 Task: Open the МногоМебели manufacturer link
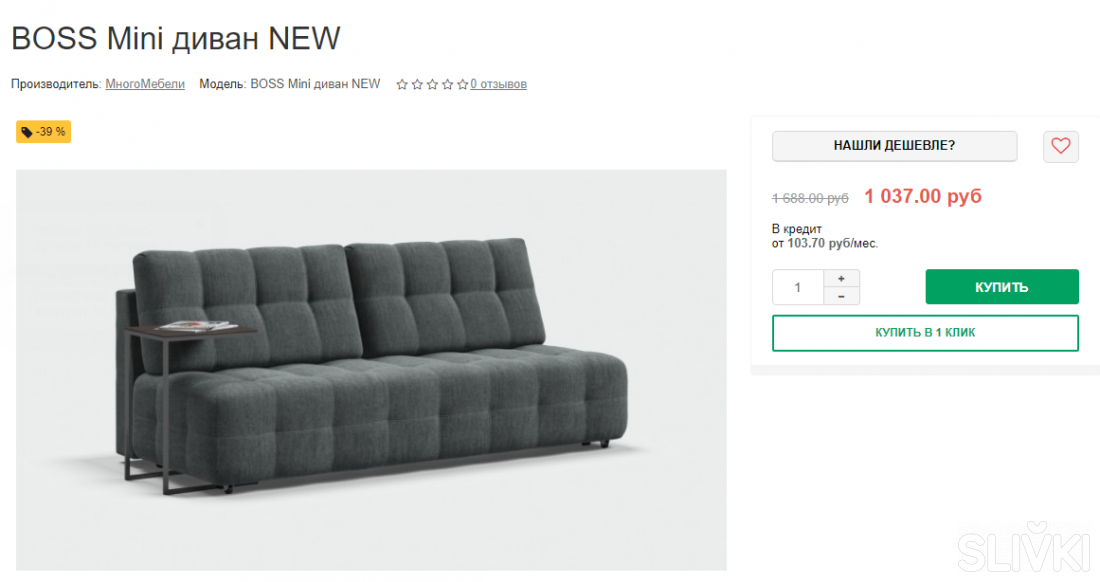click(145, 84)
